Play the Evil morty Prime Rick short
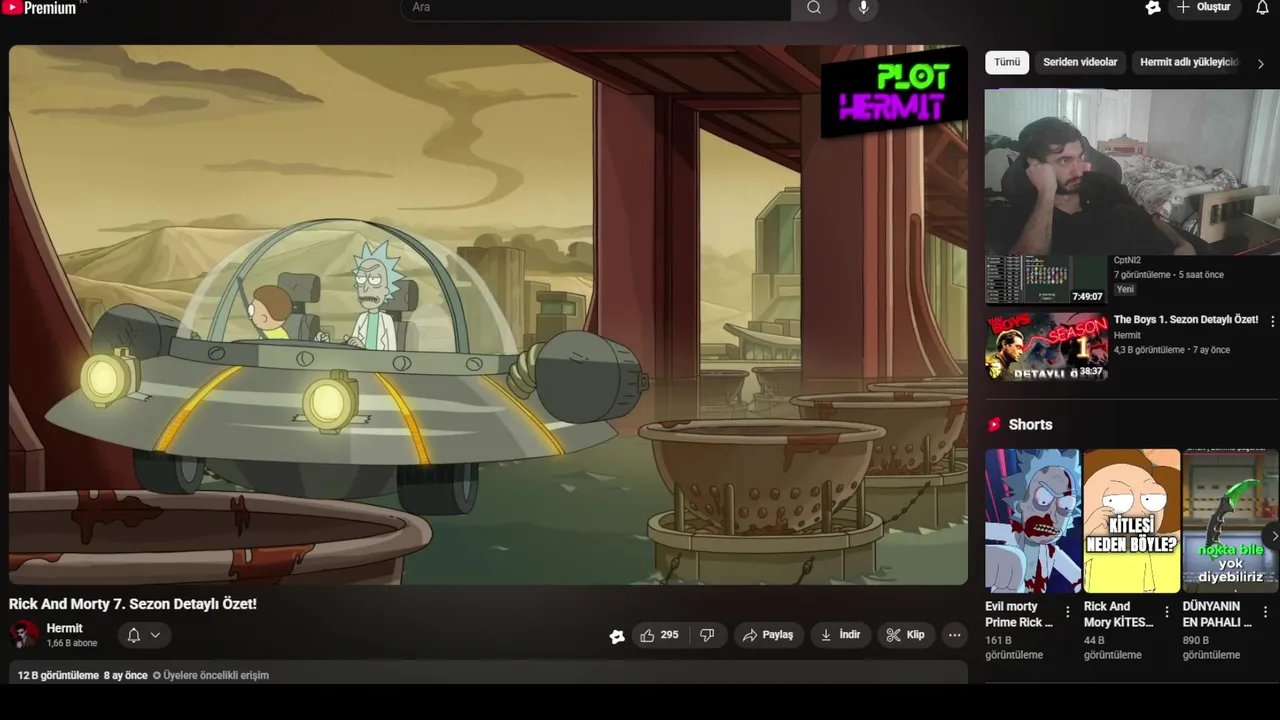 point(1033,521)
